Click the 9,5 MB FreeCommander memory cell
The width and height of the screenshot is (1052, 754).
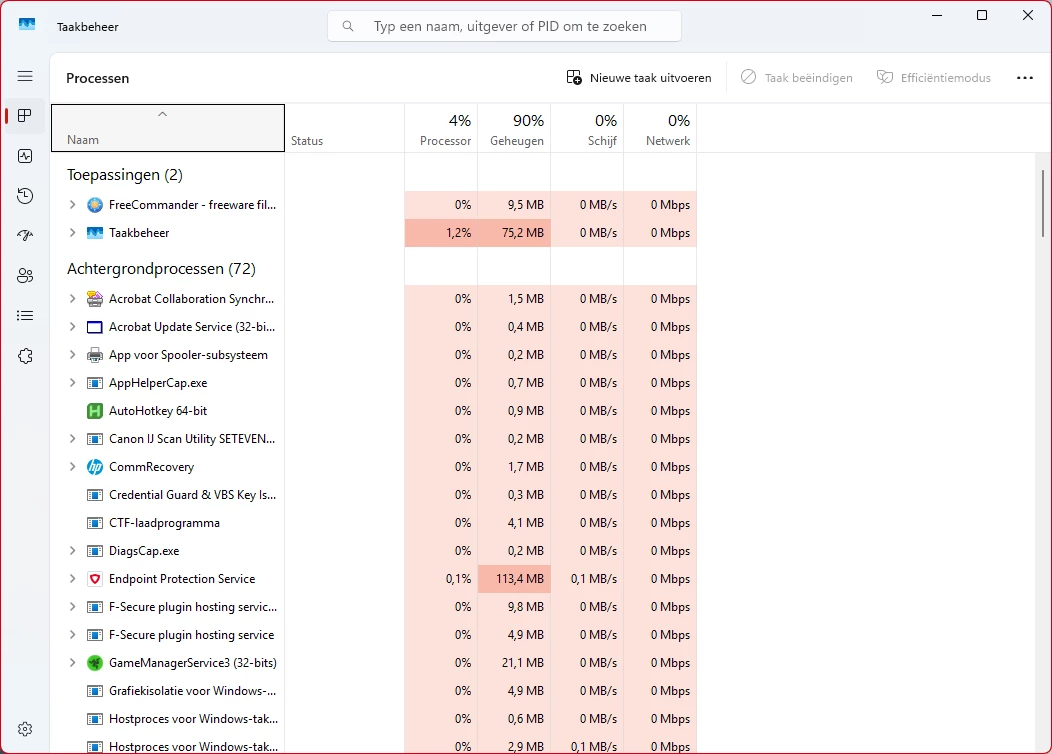coord(515,205)
